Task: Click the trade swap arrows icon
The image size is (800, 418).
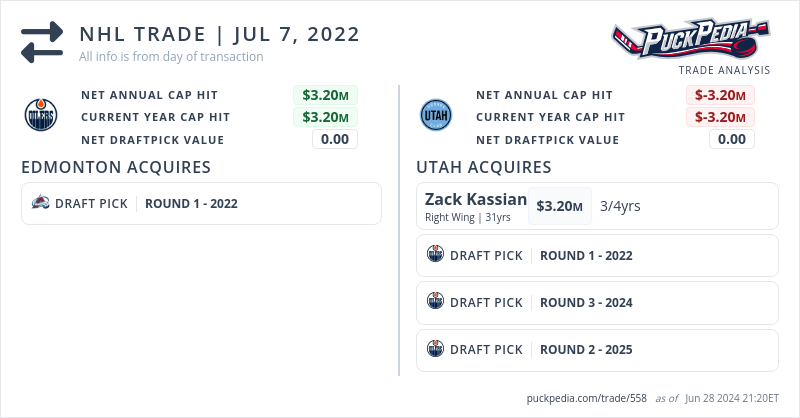Action: (42, 42)
